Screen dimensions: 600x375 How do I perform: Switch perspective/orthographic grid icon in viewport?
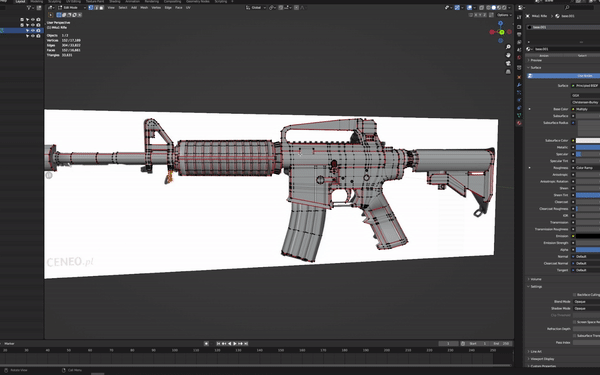(508, 72)
